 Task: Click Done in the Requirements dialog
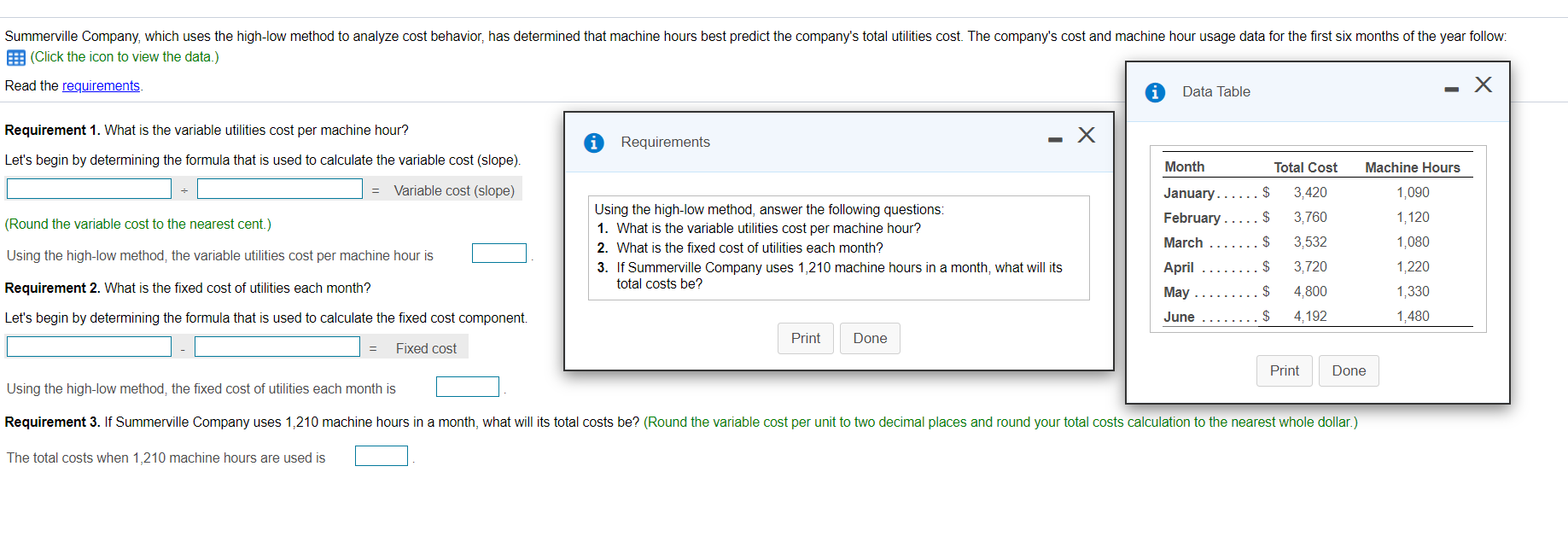[x=870, y=338]
